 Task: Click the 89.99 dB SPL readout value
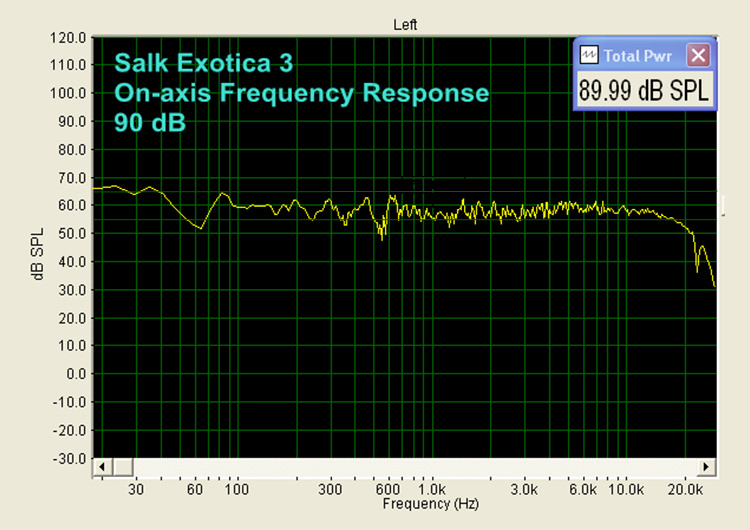tap(643, 90)
